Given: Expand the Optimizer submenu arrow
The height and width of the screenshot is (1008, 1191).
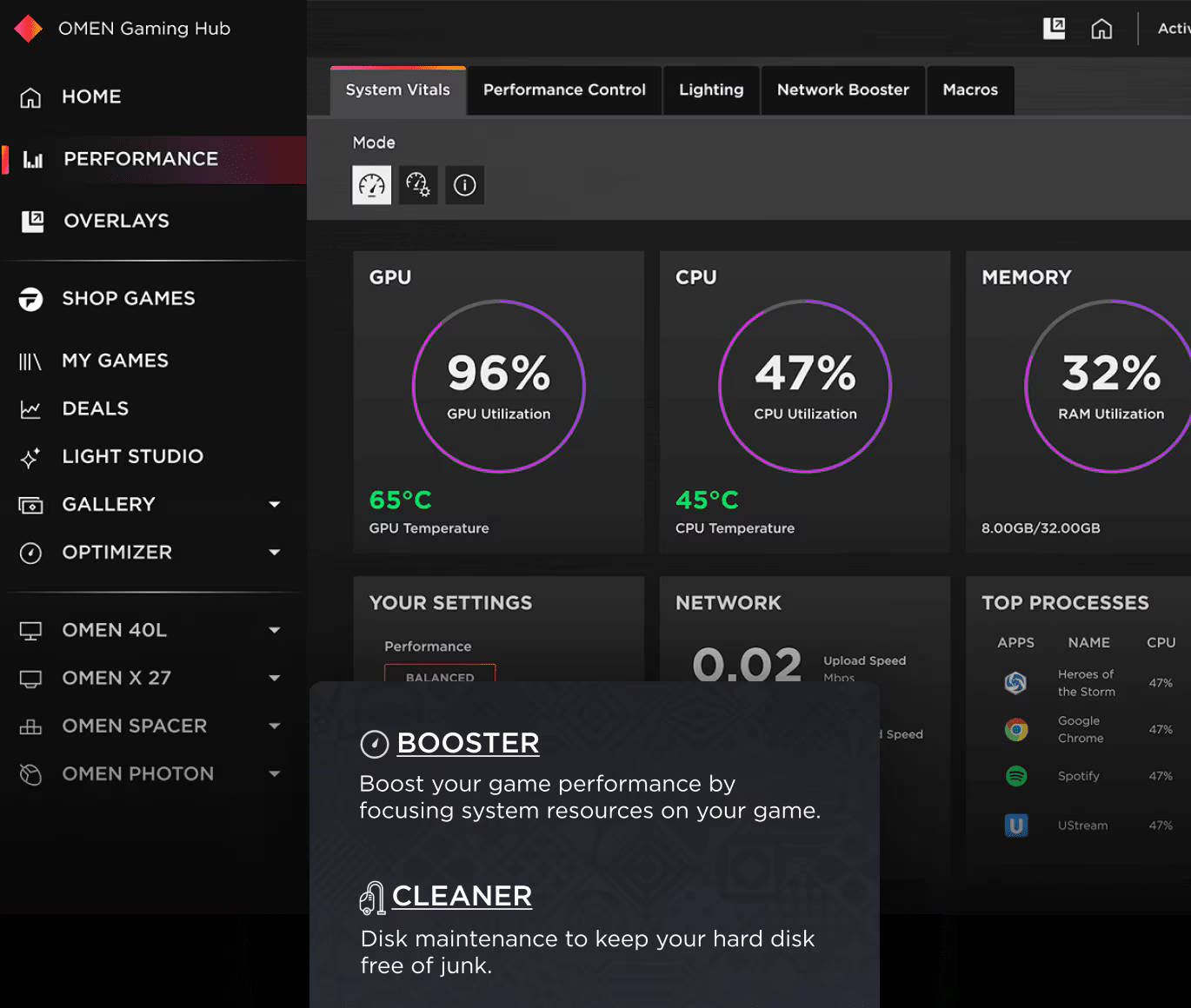Looking at the screenshot, I should point(275,553).
